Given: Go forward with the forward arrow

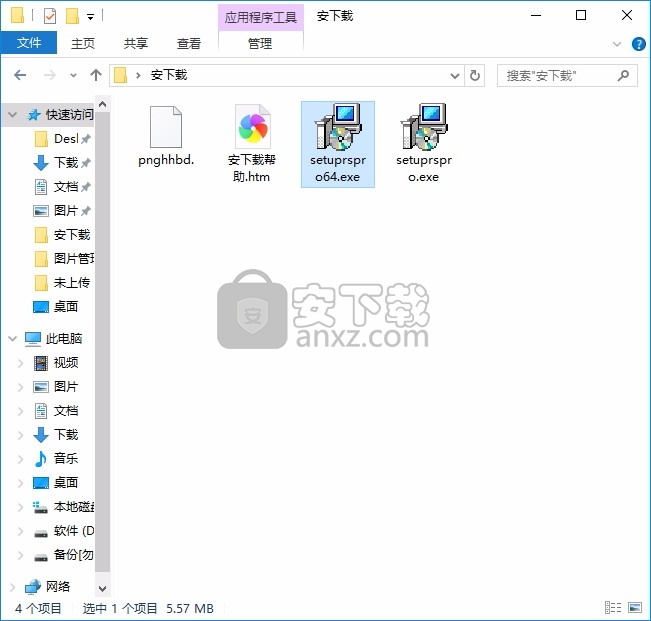Looking at the screenshot, I should click(49, 75).
